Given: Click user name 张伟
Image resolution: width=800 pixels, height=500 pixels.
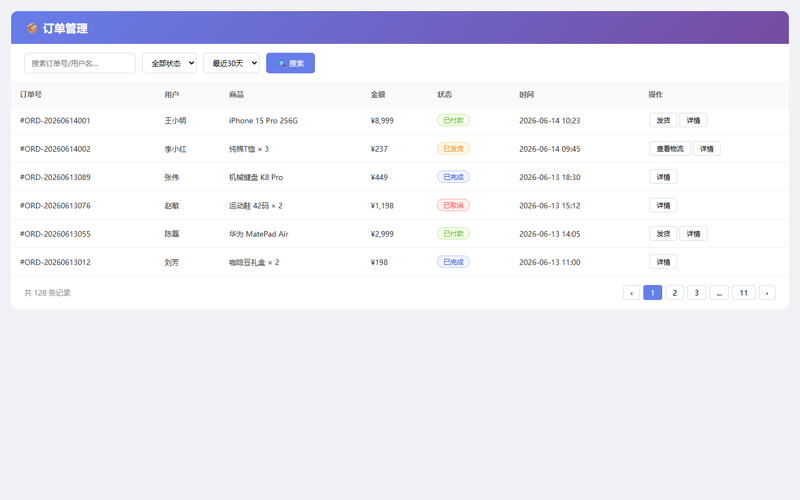Looking at the screenshot, I should (x=171, y=177).
